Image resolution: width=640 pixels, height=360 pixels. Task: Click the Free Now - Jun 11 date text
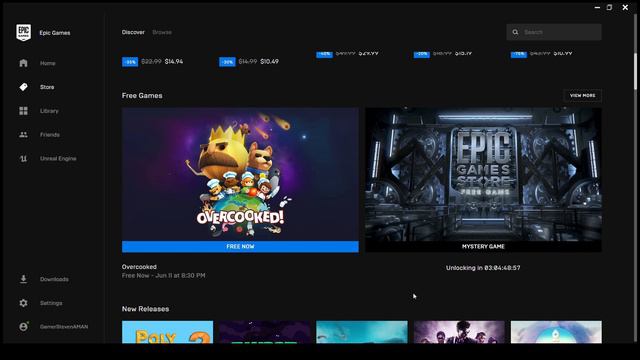pyautogui.click(x=163, y=276)
